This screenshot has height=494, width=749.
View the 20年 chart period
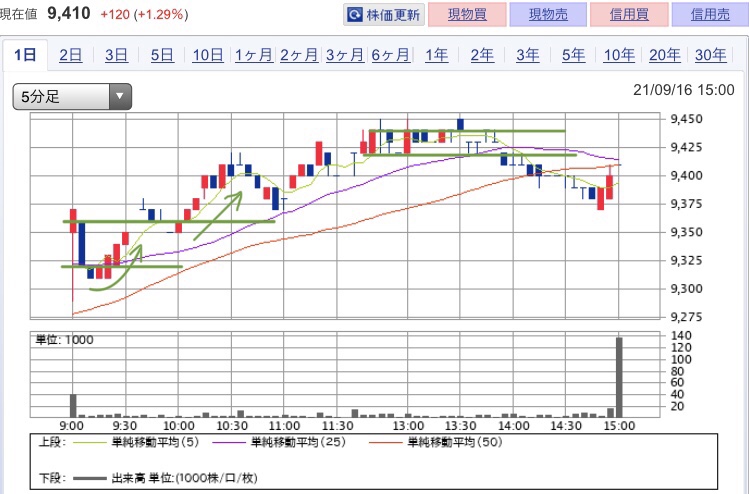pyautogui.click(x=665, y=55)
